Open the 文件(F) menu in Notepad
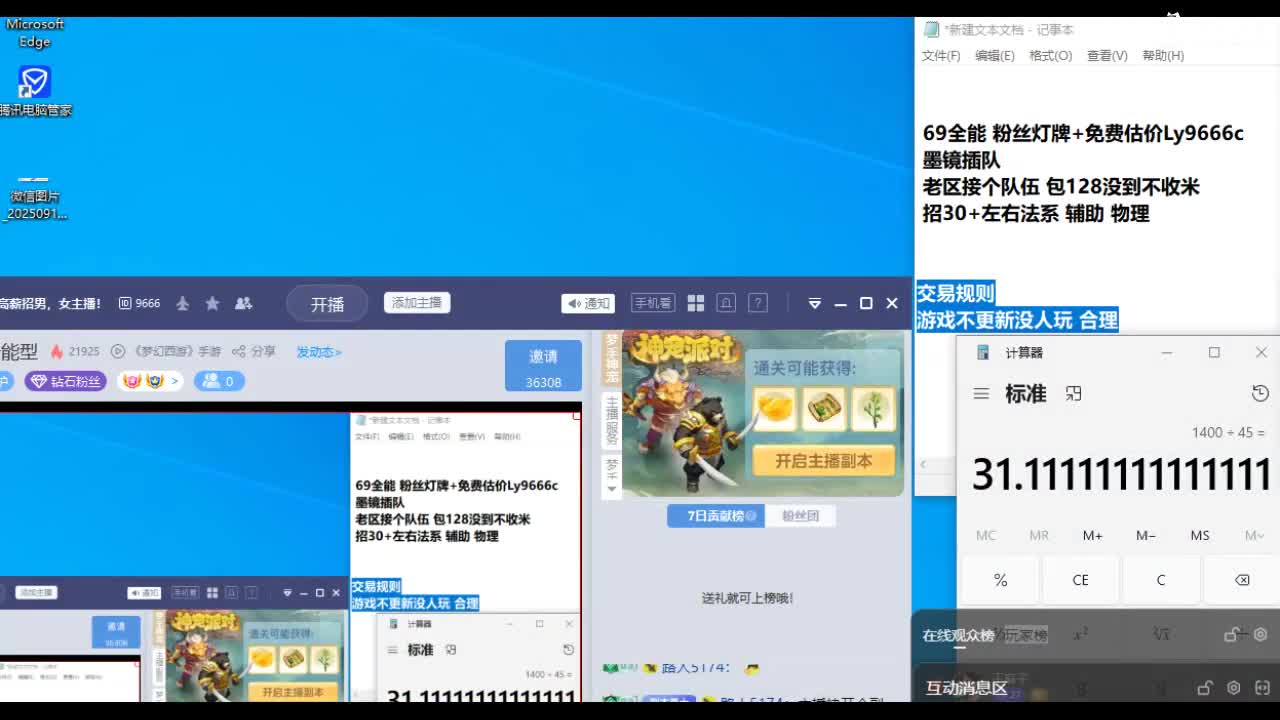The width and height of the screenshot is (1280, 720). (x=941, y=56)
